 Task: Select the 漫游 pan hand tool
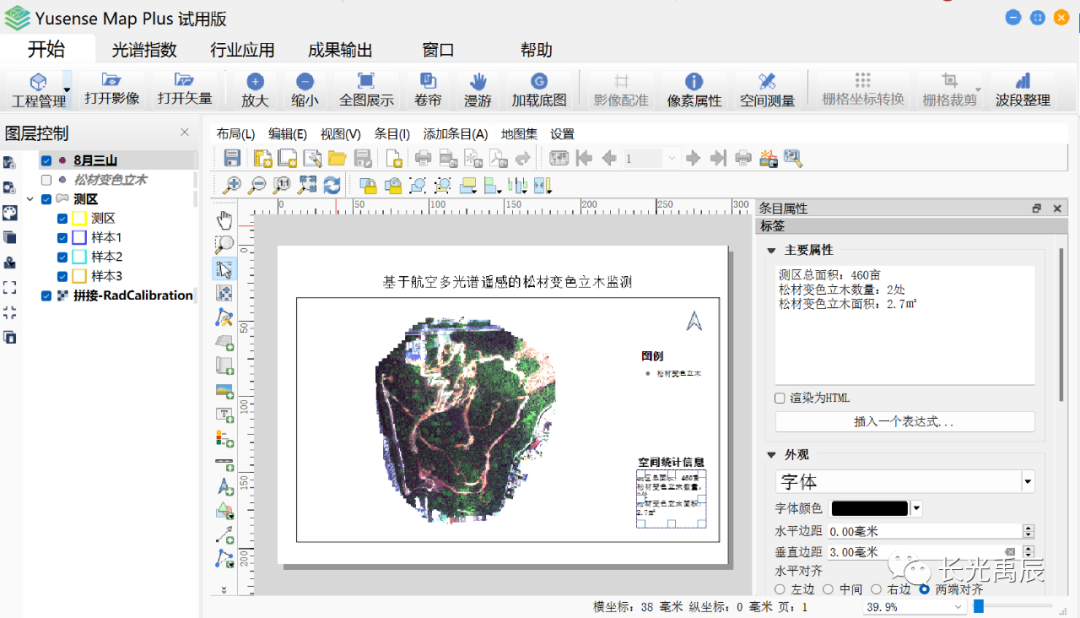pyautogui.click(x=478, y=88)
